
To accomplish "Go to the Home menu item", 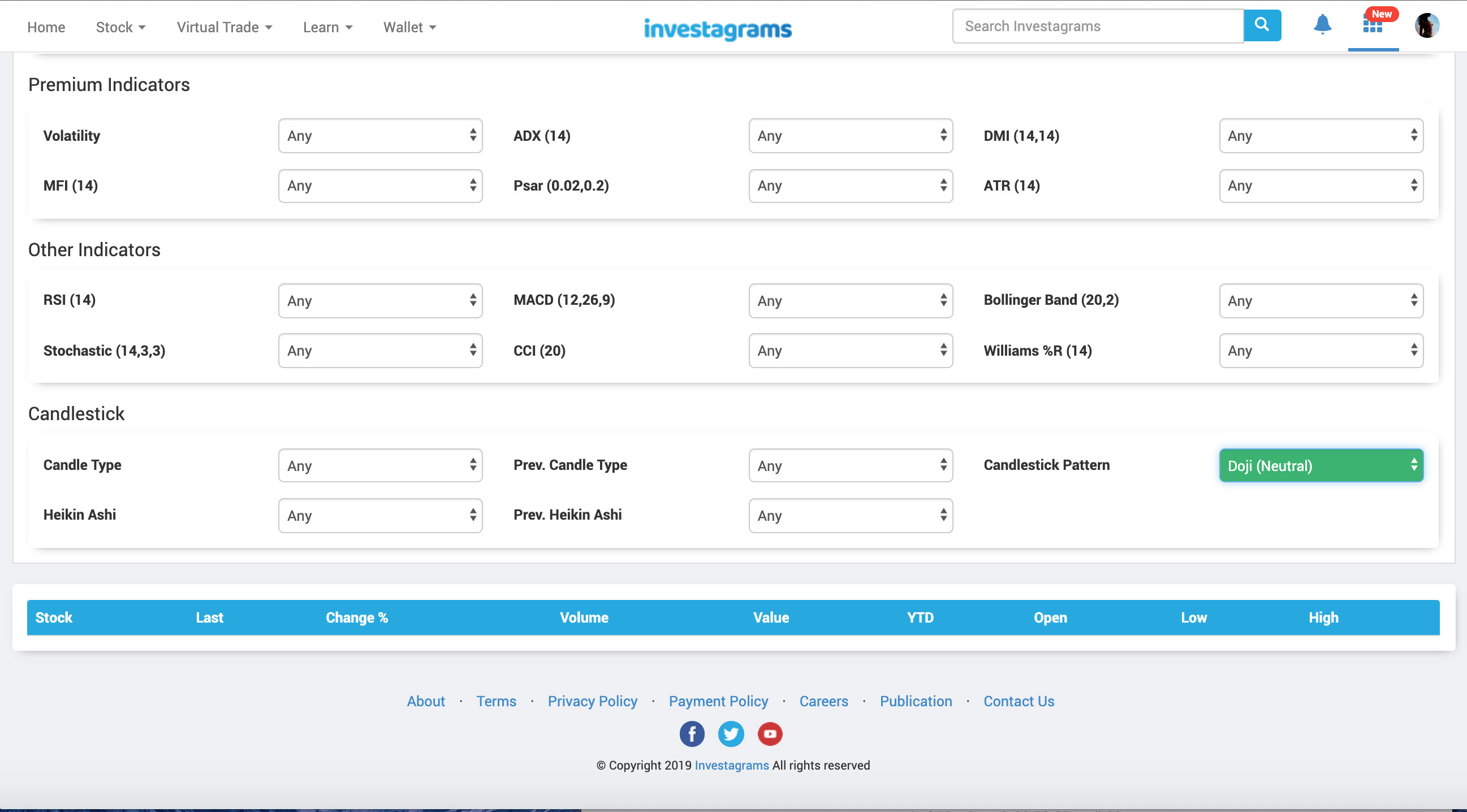I will (46, 27).
